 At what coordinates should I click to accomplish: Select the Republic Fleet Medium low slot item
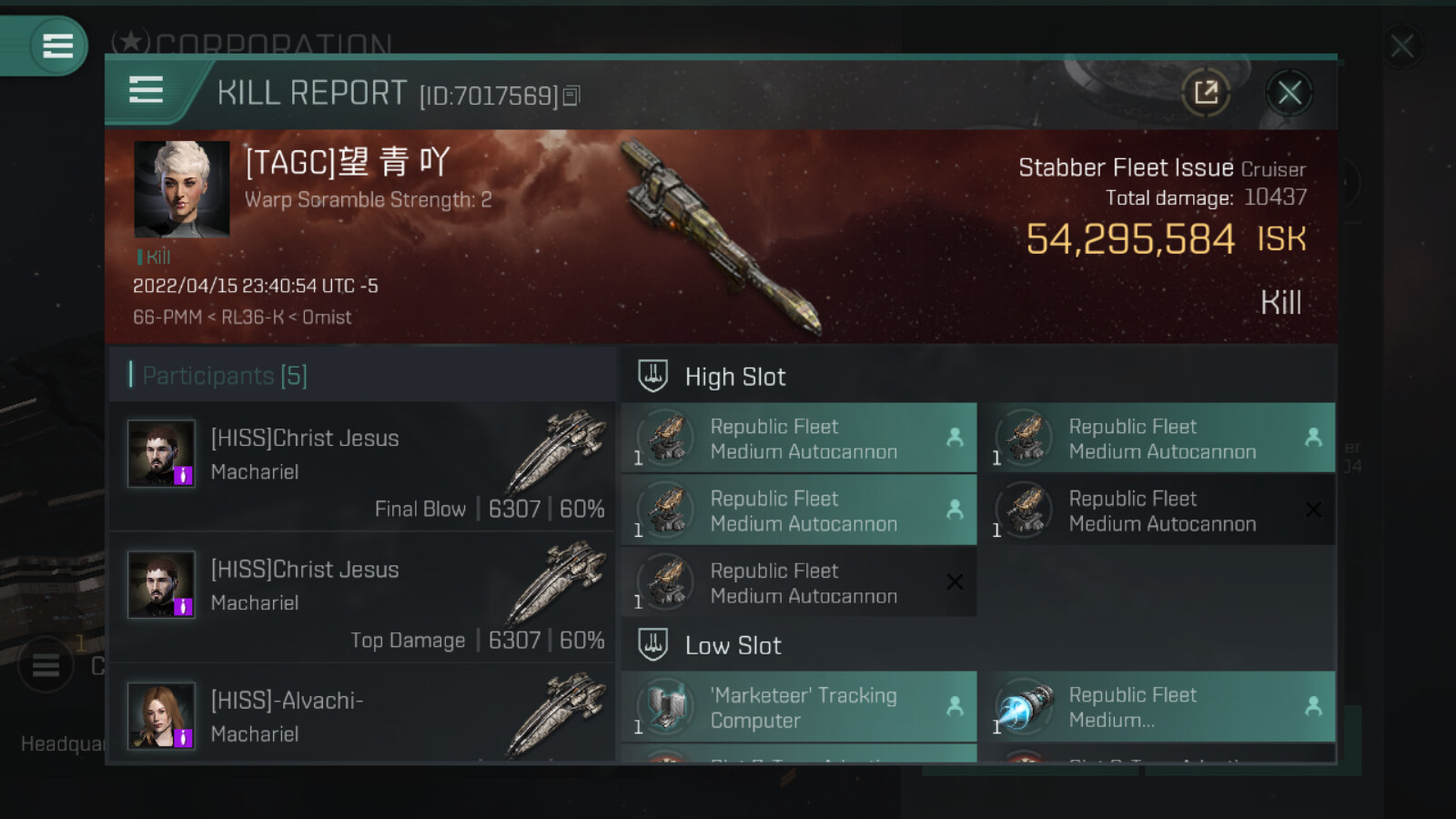pos(1162,706)
